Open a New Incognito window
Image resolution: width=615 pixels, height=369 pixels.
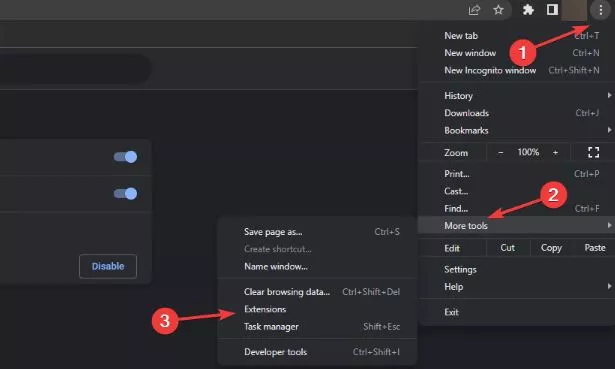pyautogui.click(x=517, y=70)
